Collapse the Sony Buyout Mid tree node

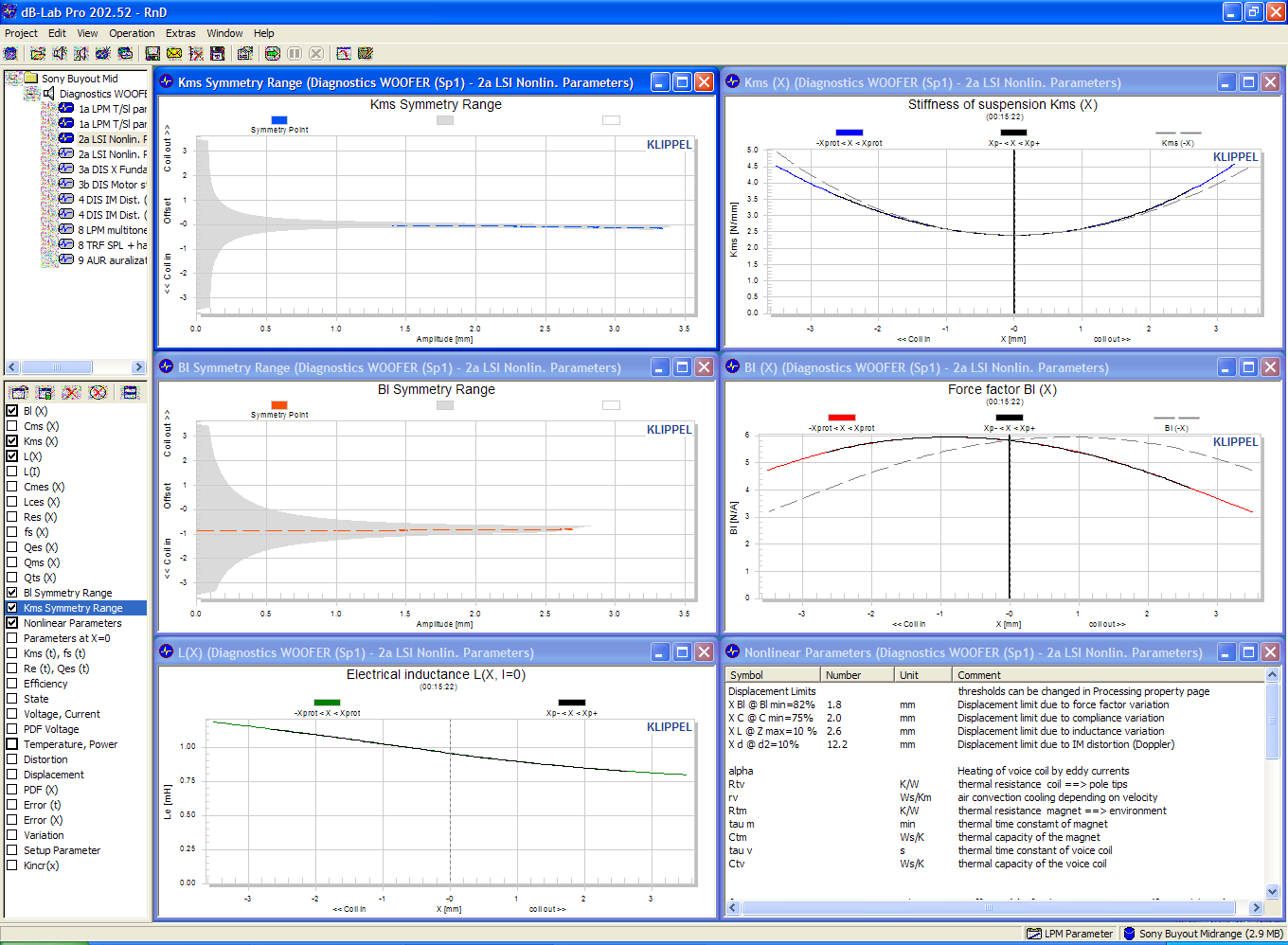[x=12, y=79]
